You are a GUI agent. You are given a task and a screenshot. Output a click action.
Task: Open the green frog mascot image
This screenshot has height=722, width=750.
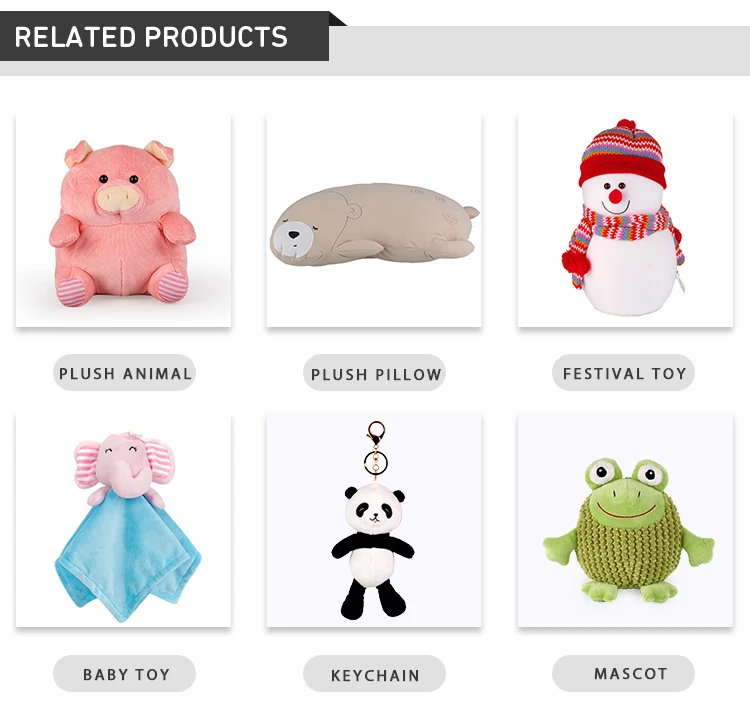[x=625, y=520]
